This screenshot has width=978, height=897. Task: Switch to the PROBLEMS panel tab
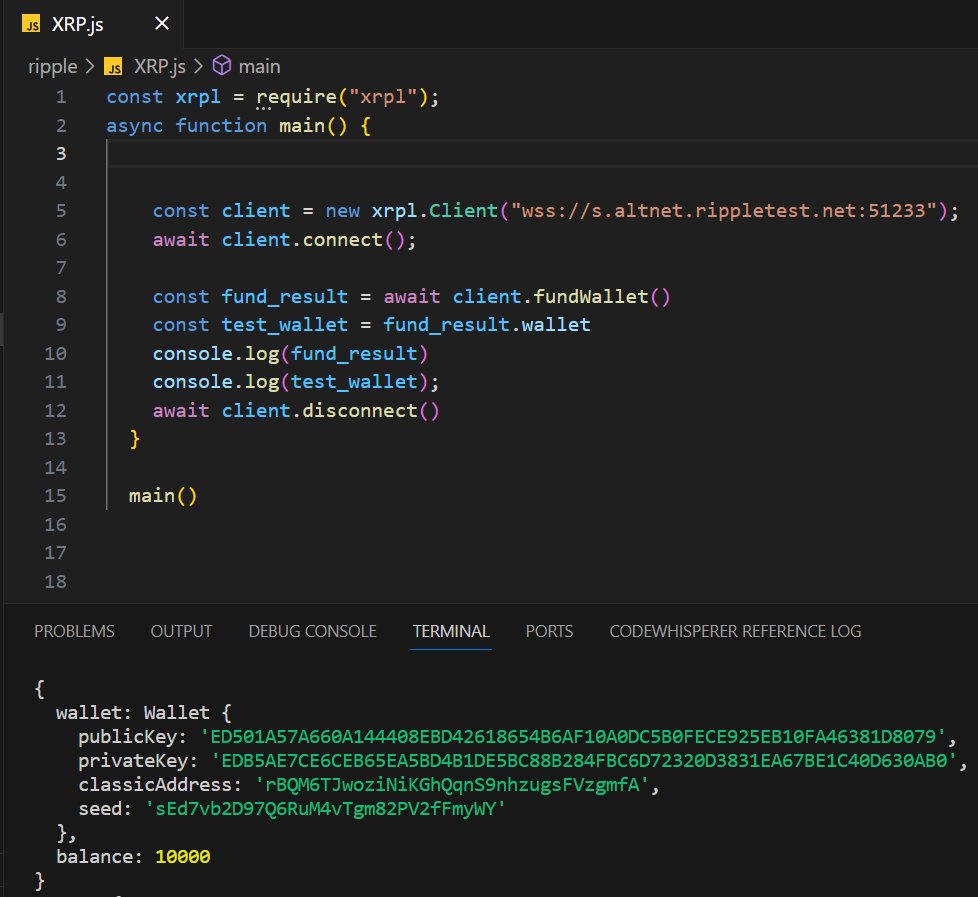[74, 631]
